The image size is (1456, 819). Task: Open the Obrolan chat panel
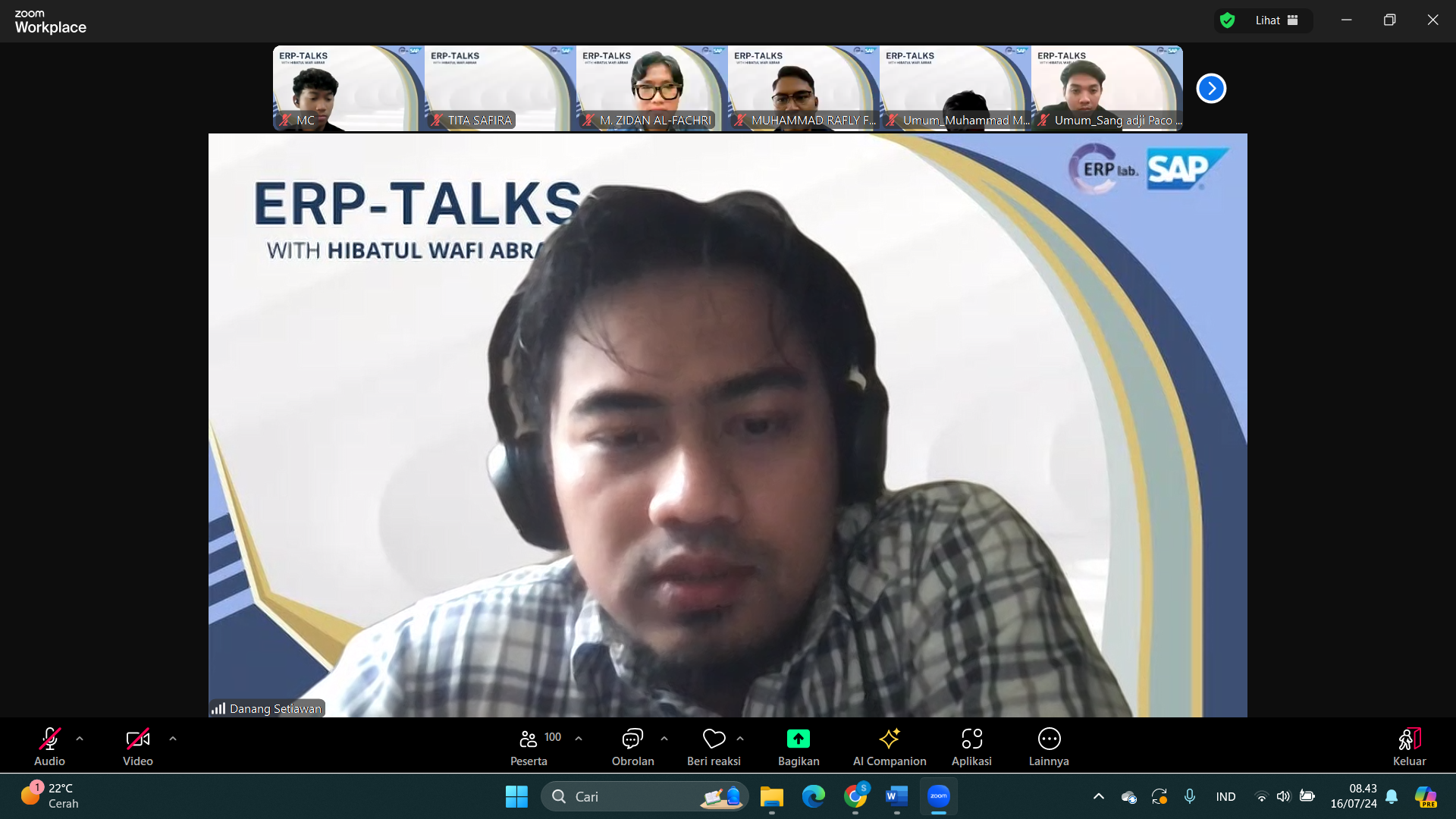(x=632, y=745)
